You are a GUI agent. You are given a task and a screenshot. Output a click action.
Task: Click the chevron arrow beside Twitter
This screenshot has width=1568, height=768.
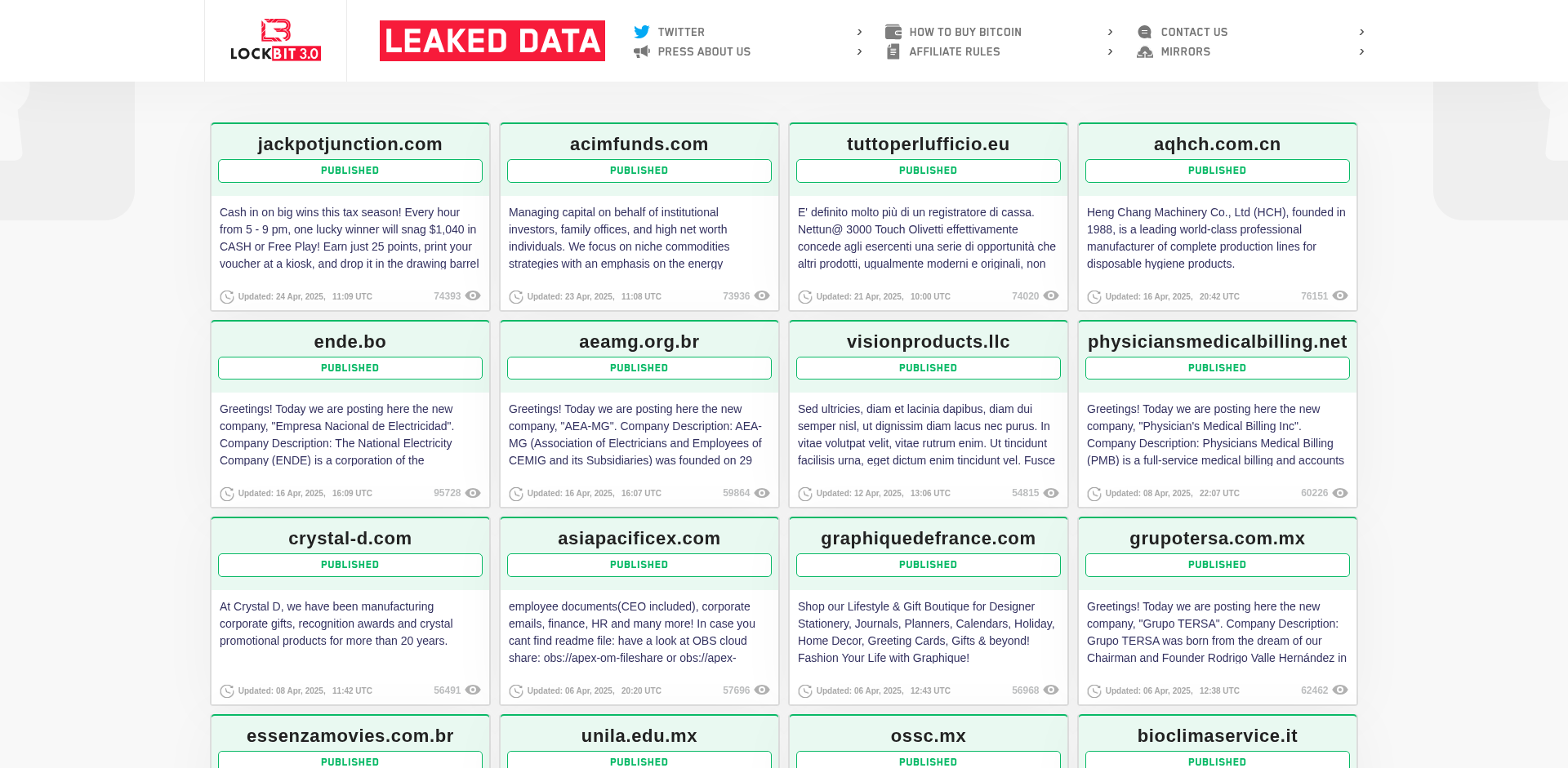(x=859, y=32)
